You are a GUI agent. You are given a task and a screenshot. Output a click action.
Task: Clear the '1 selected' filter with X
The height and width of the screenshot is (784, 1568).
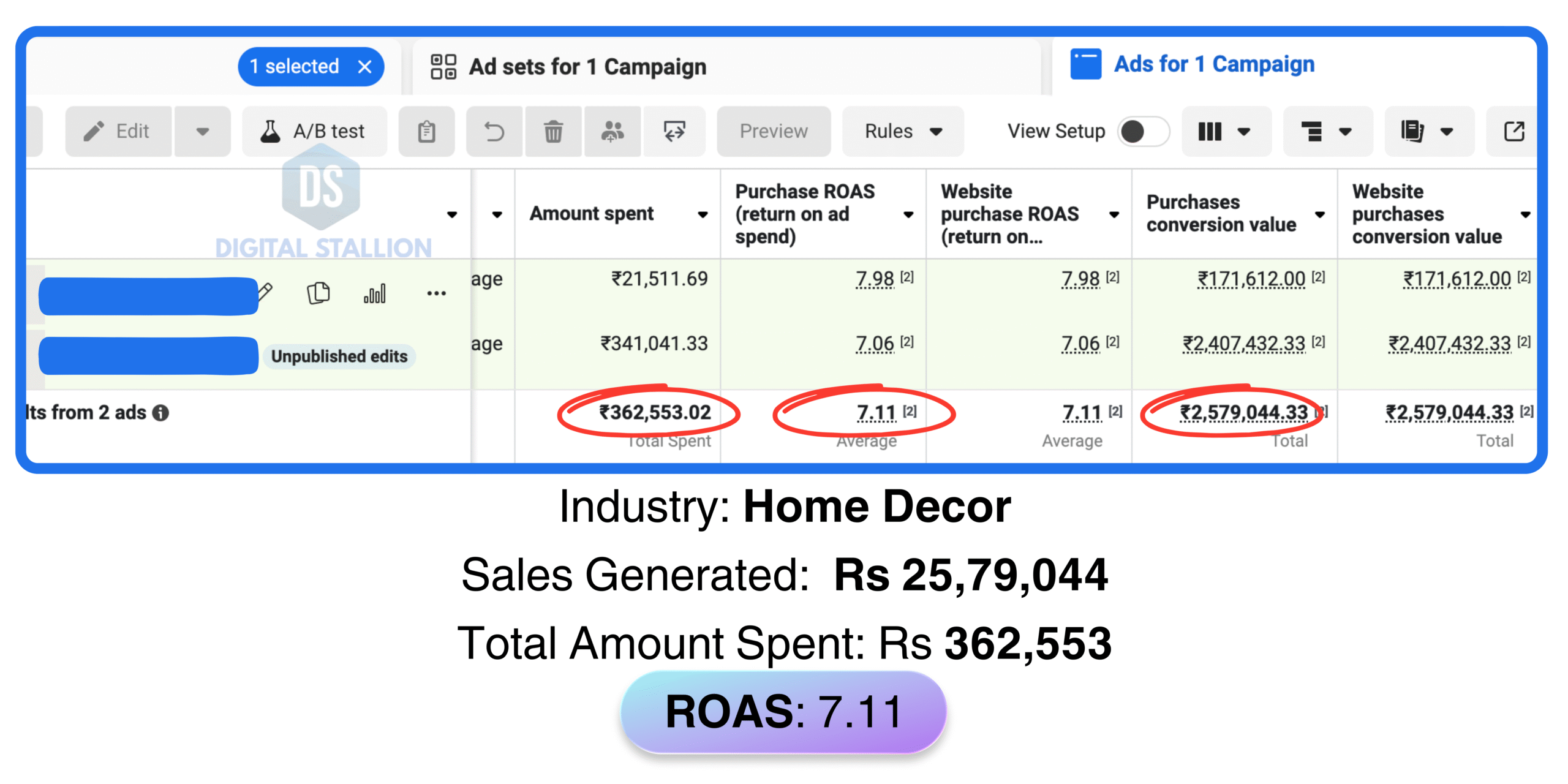(364, 67)
